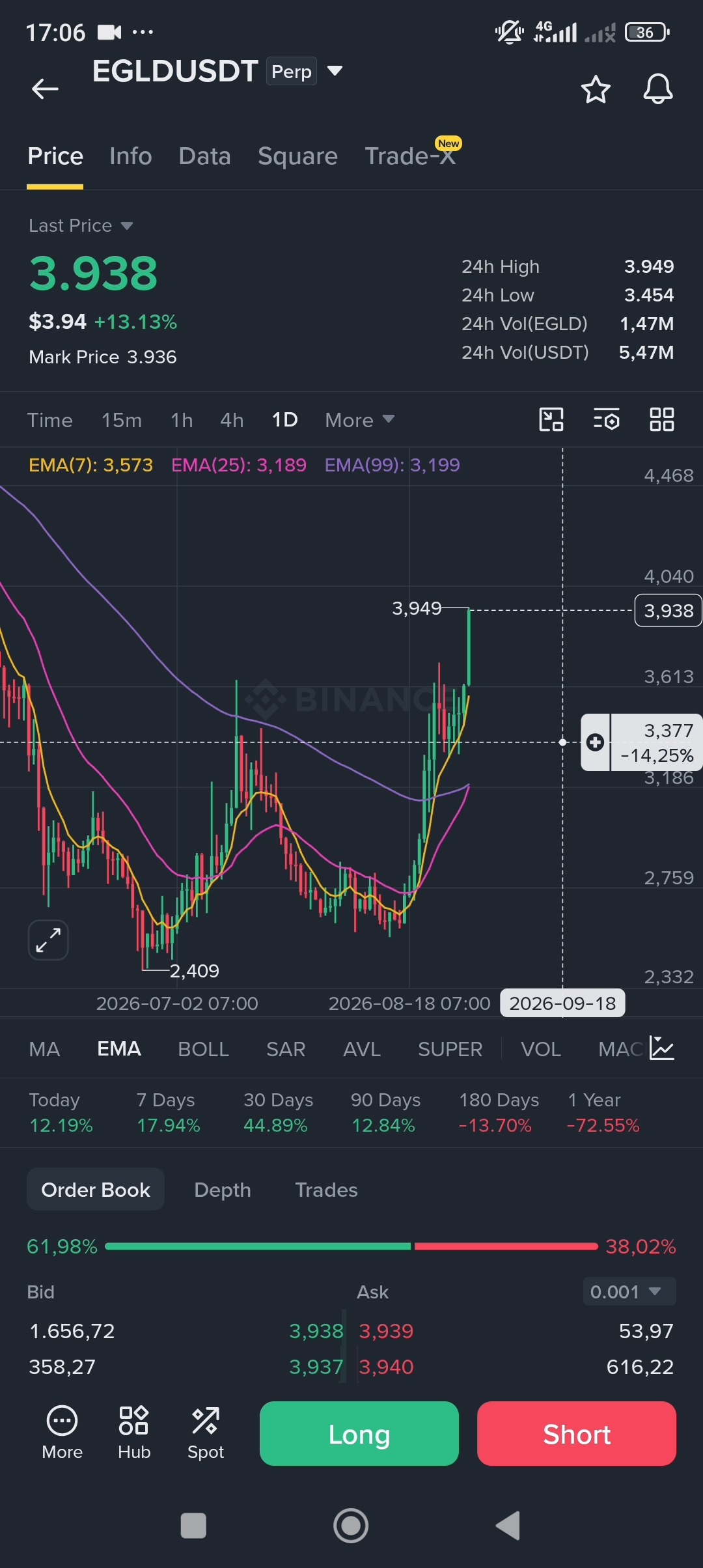
Task: Tap the EMA(99) legend value
Action: (x=393, y=465)
